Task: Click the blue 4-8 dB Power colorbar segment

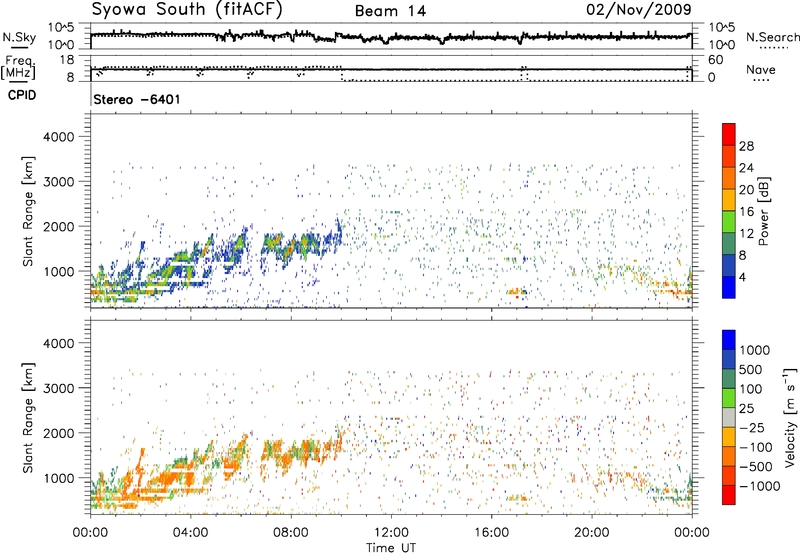Action: coord(729,265)
